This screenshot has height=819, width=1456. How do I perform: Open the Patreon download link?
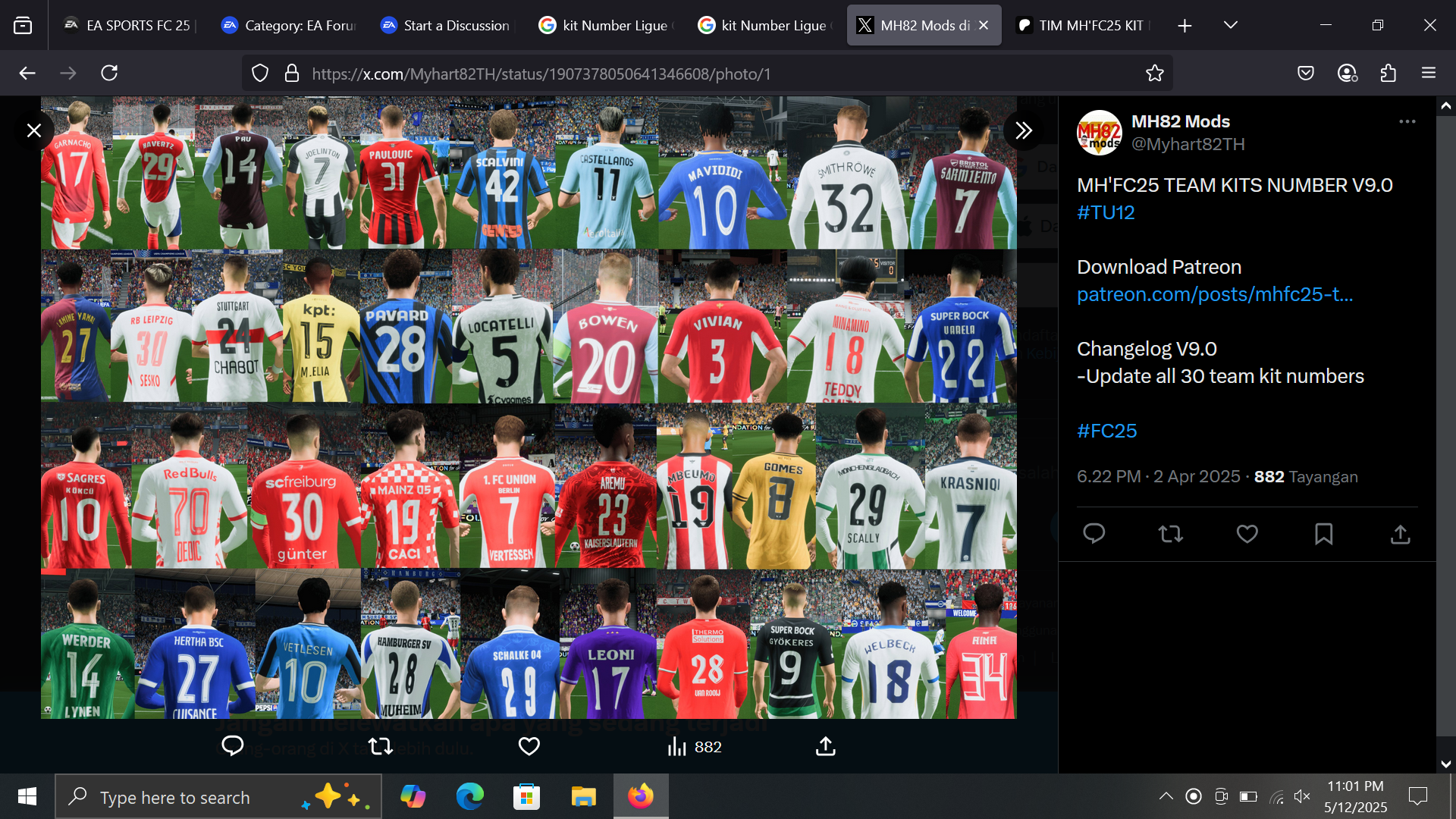1214,294
